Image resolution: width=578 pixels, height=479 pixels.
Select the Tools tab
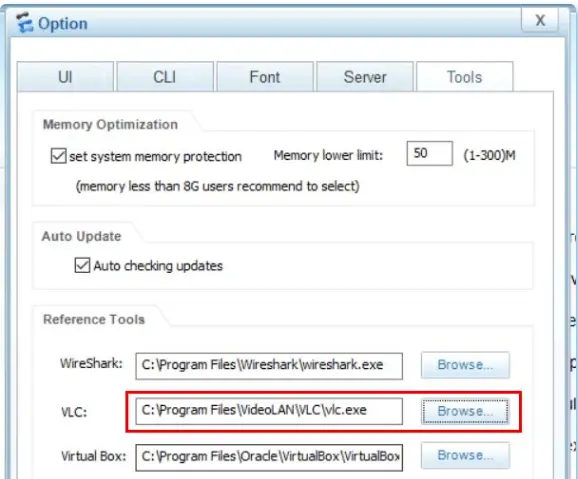pyautogui.click(x=464, y=77)
